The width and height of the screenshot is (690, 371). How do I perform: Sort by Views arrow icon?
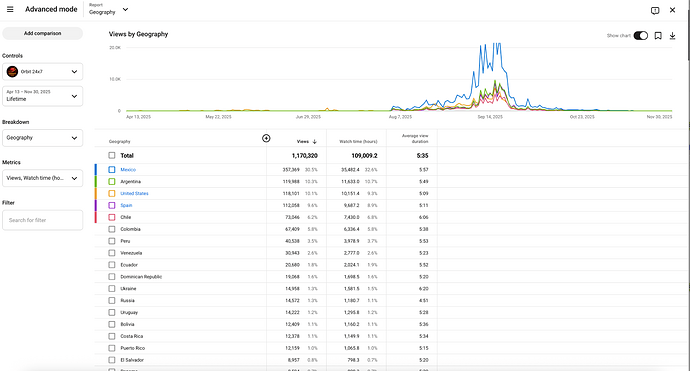coord(315,142)
